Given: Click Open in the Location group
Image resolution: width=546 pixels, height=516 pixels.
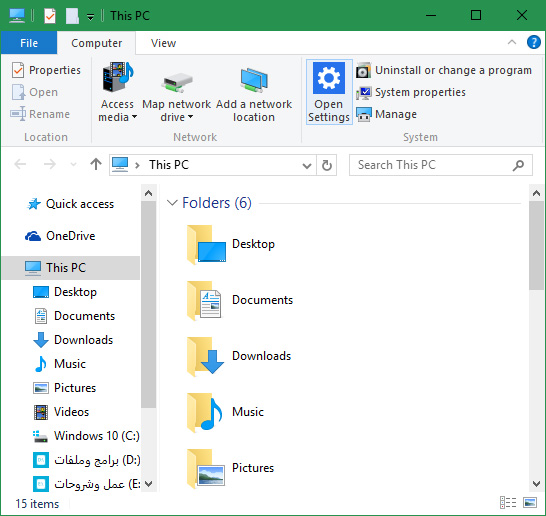Looking at the screenshot, I should (x=35, y=92).
